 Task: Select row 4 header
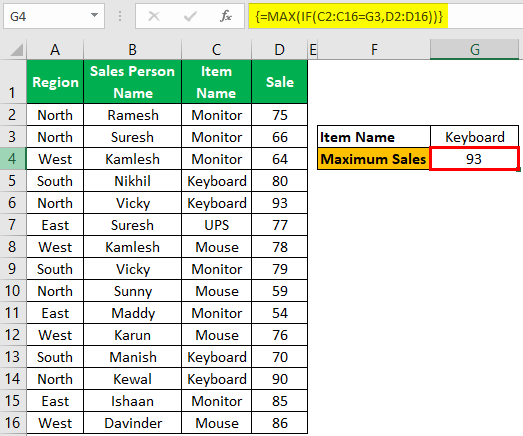click(x=13, y=159)
